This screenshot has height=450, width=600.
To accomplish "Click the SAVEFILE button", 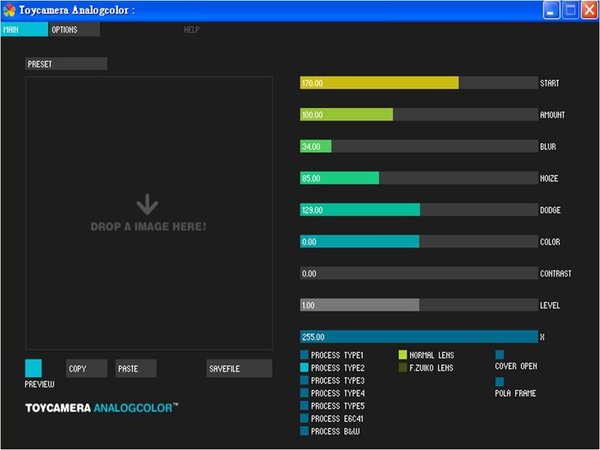I will (239, 368).
